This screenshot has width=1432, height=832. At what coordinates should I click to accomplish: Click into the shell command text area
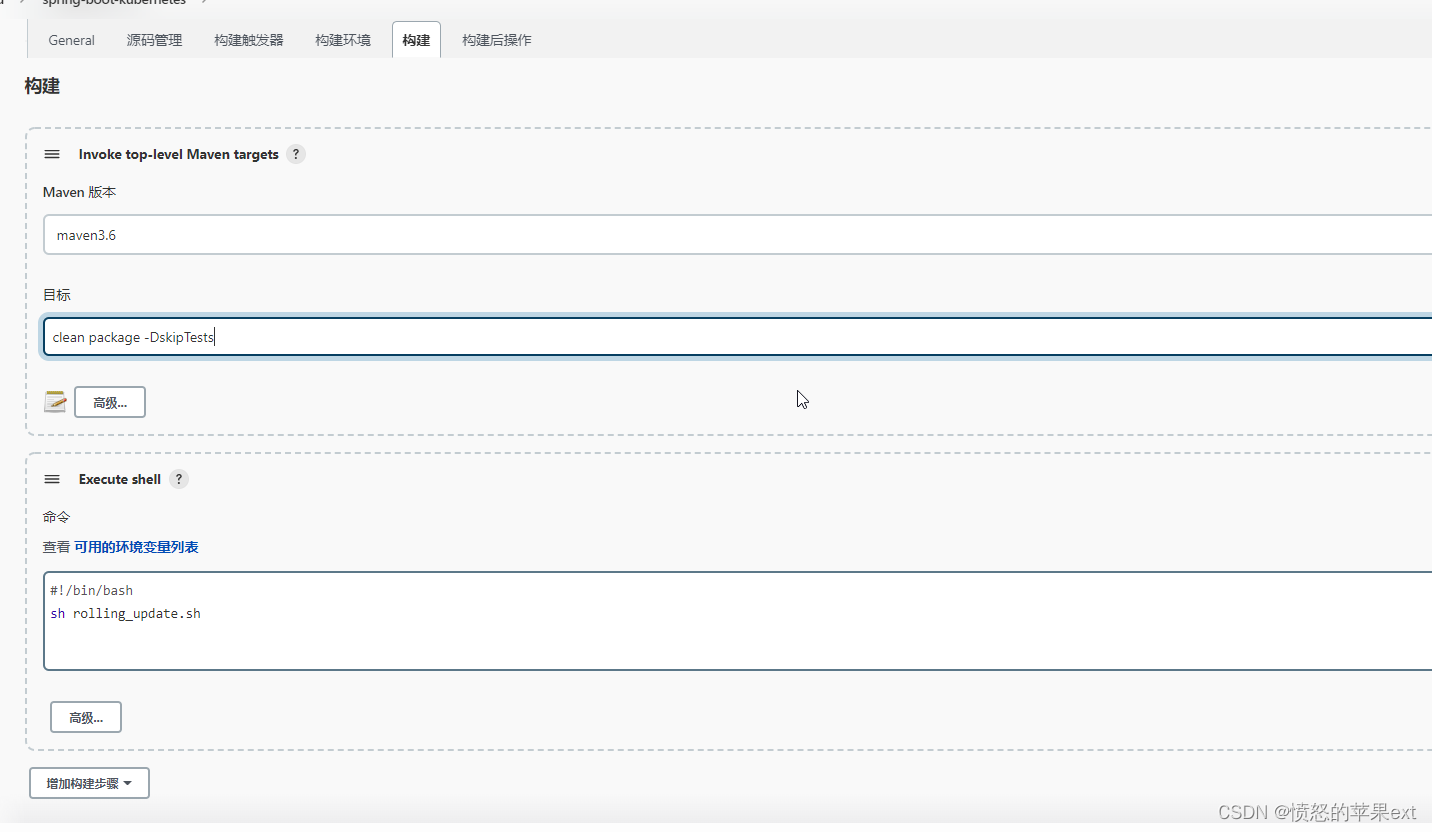(738, 621)
